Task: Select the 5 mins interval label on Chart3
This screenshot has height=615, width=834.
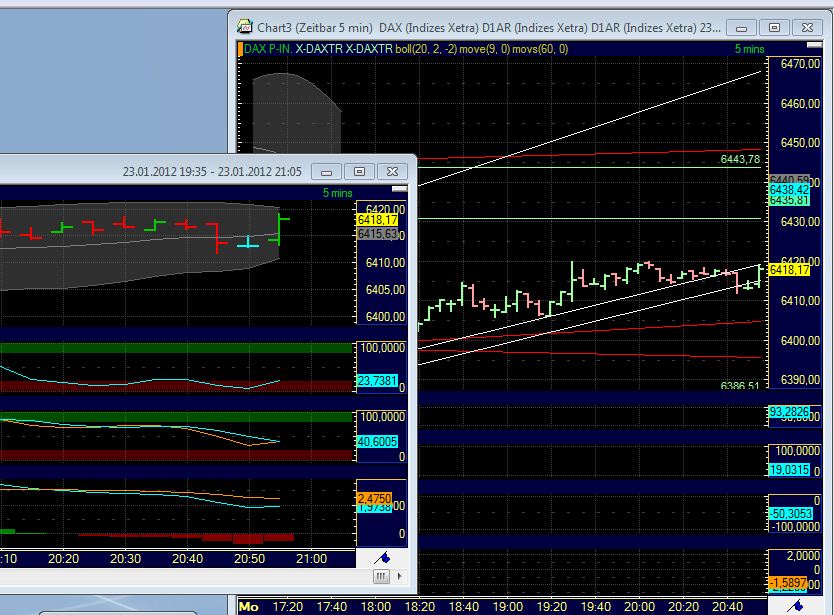Action: click(x=749, y=48)
